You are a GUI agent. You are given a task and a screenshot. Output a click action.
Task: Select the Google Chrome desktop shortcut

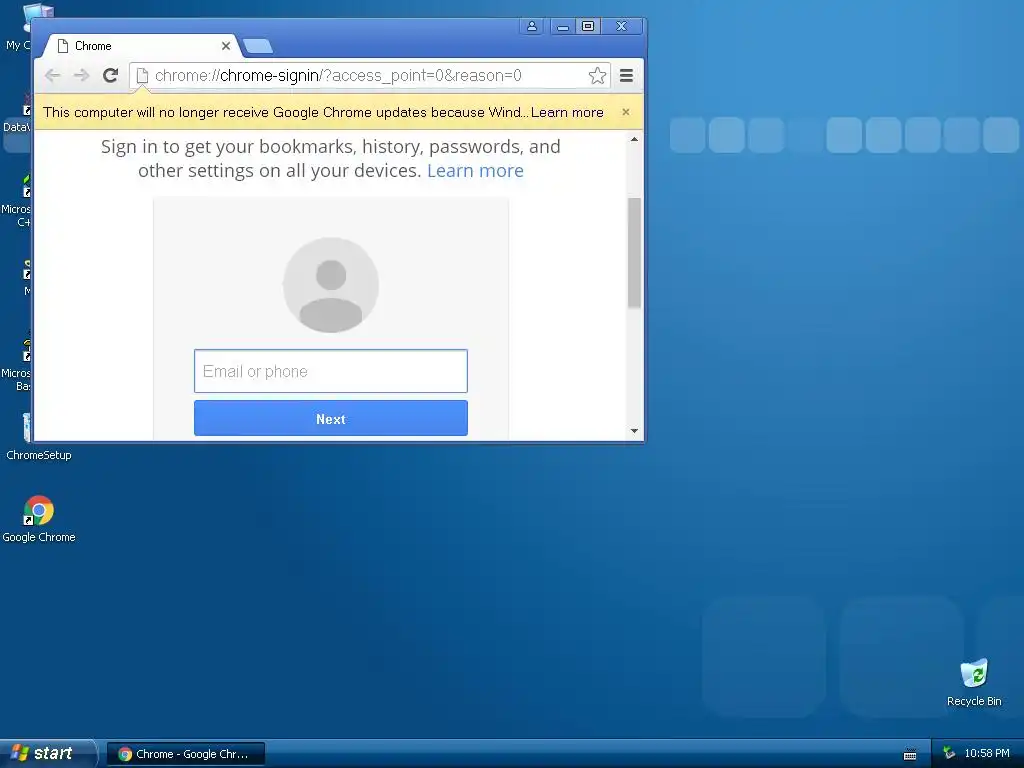[x=39, y=519]
